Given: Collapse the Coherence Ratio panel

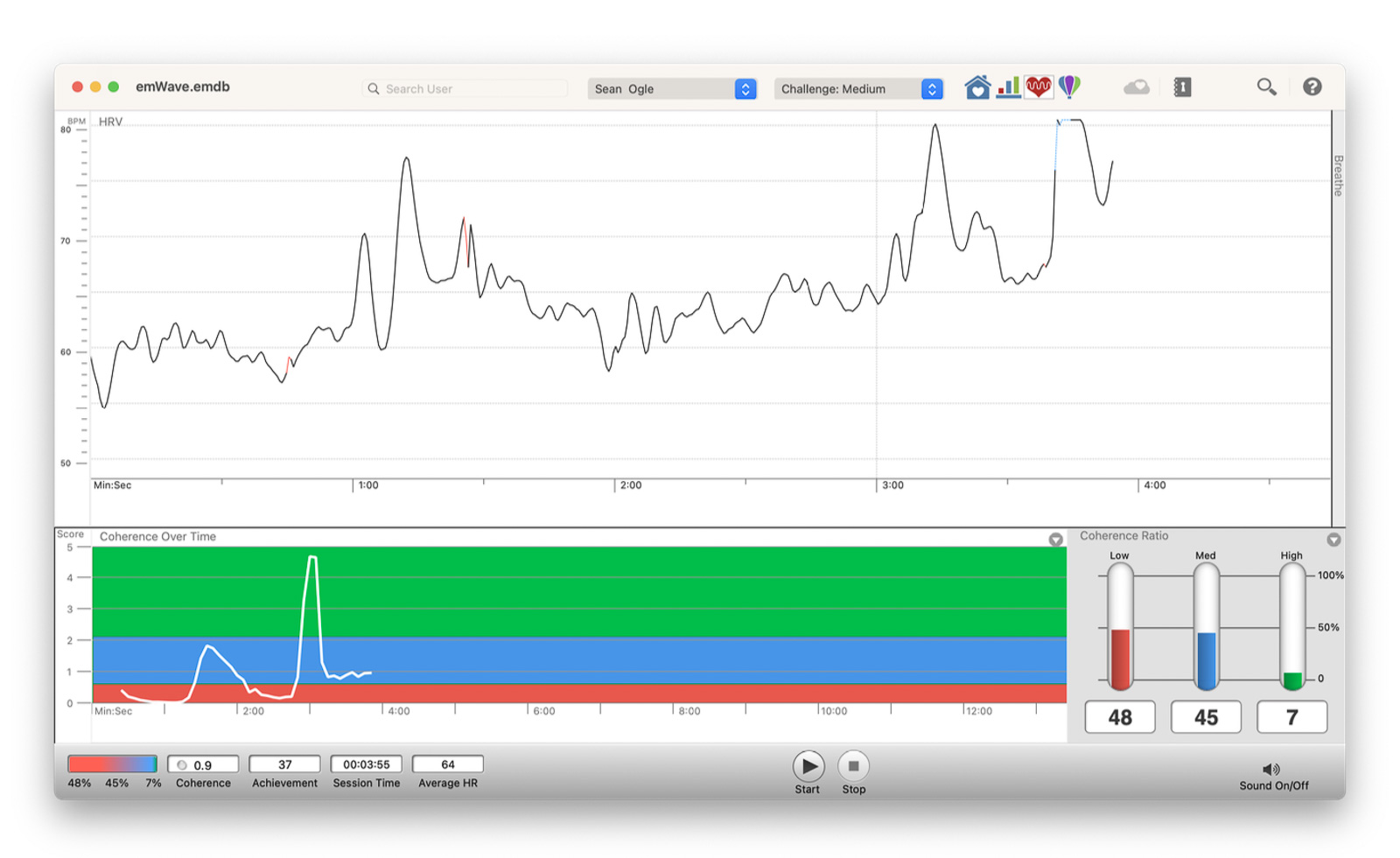Looking at the screenshot, I should click(1333, 540).
